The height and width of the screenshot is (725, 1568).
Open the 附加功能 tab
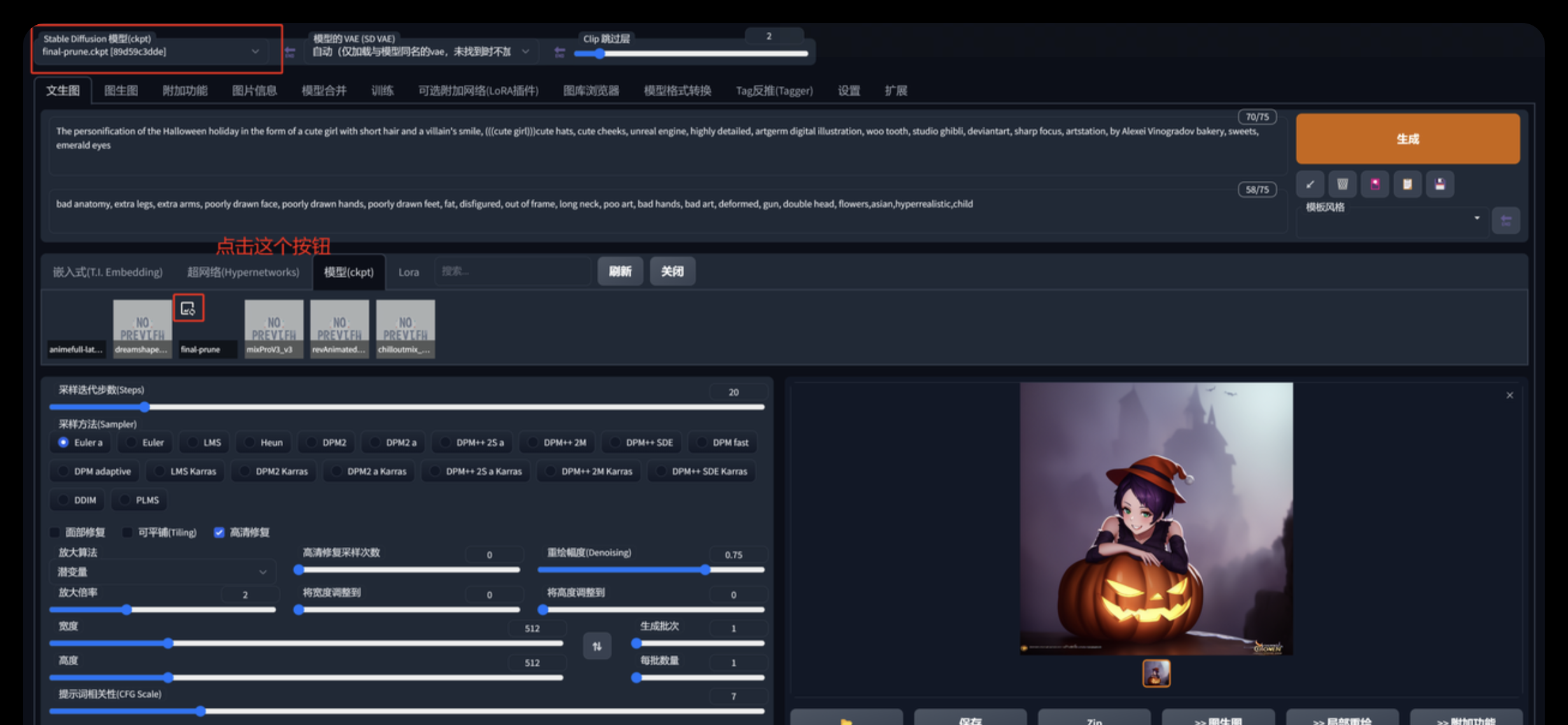pyautogui.click(x=185, y=90)
